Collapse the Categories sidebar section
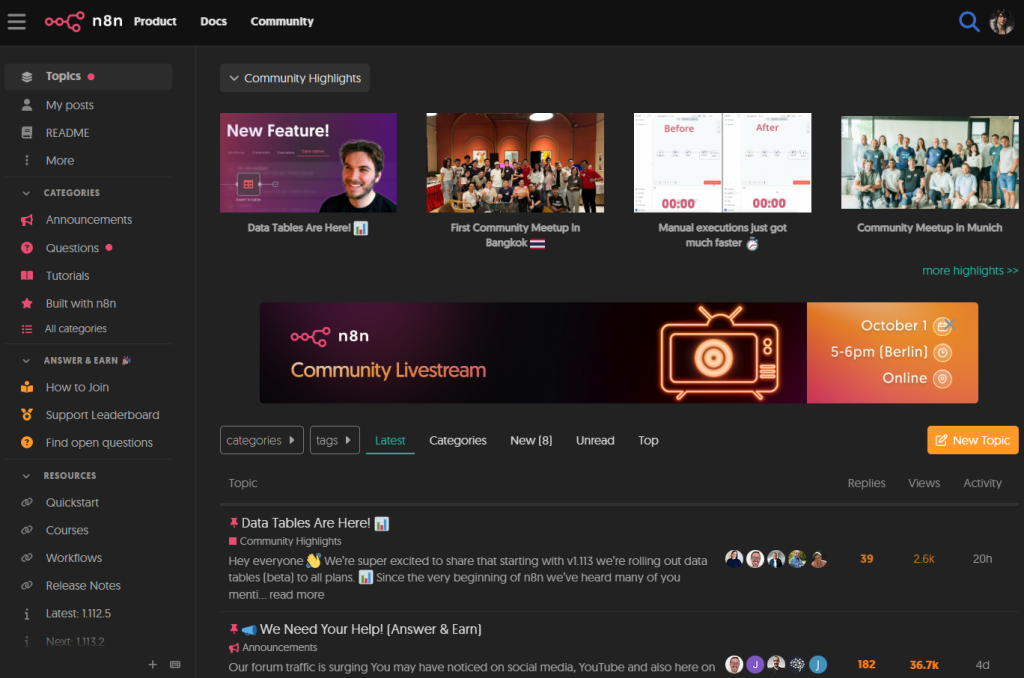The width and height of the screenshot is (1024, 678). [26, 193]
